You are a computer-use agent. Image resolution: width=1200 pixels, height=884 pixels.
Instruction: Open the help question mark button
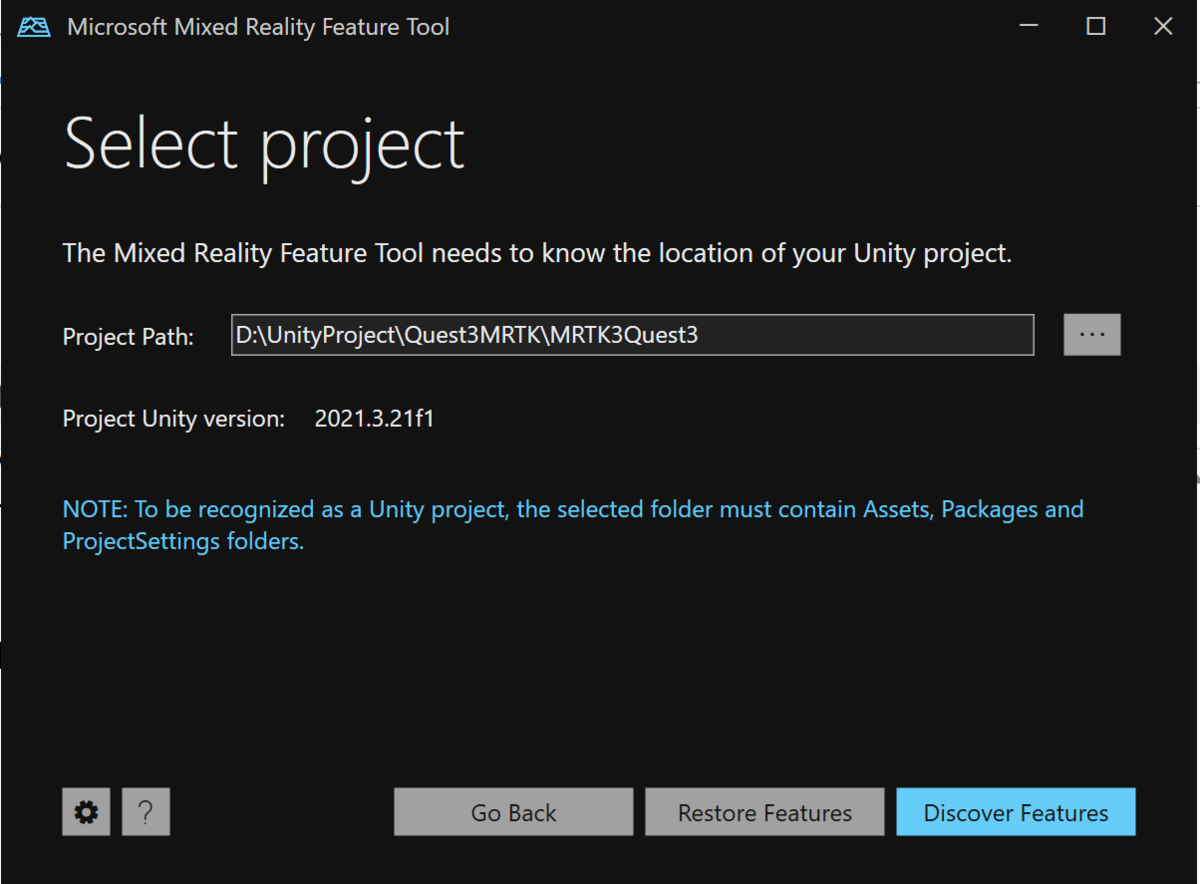point(146,812)
